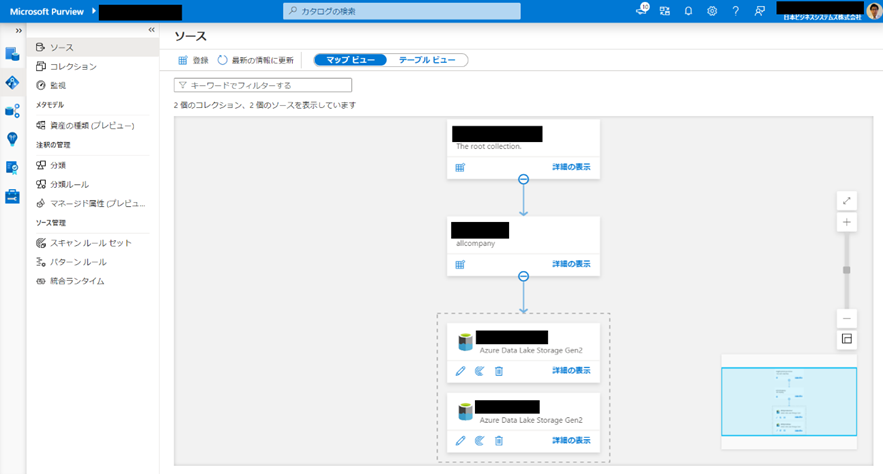The height and width of the screenshot is (474, 883).
Task: Open the Data Policy sidebar icon
Action: [12, 167]
